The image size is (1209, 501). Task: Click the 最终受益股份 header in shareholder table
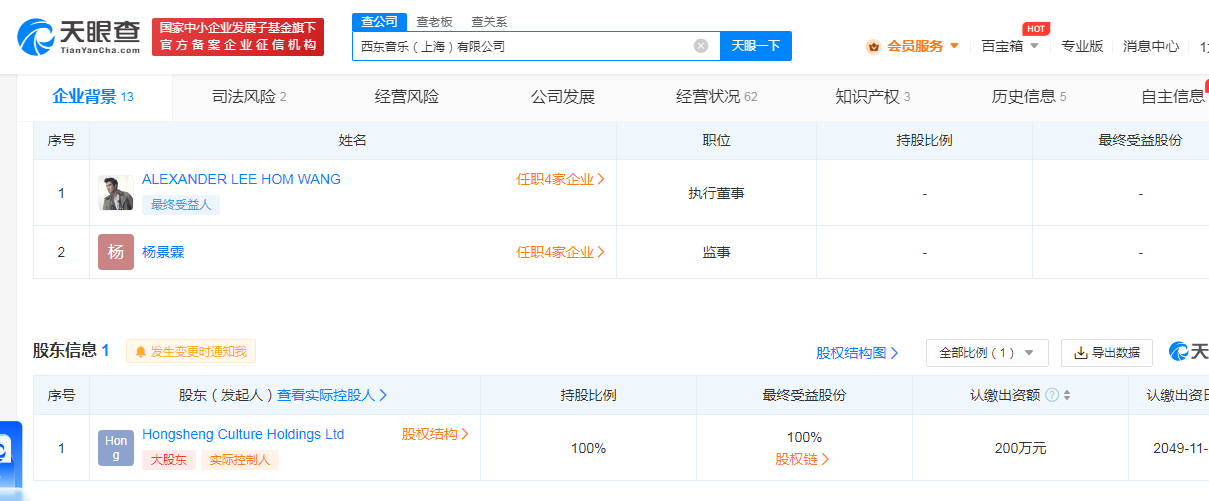pos(804,395)
